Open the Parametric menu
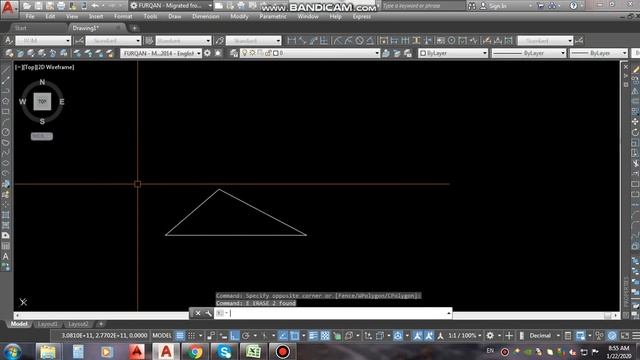 pos(273,17)
